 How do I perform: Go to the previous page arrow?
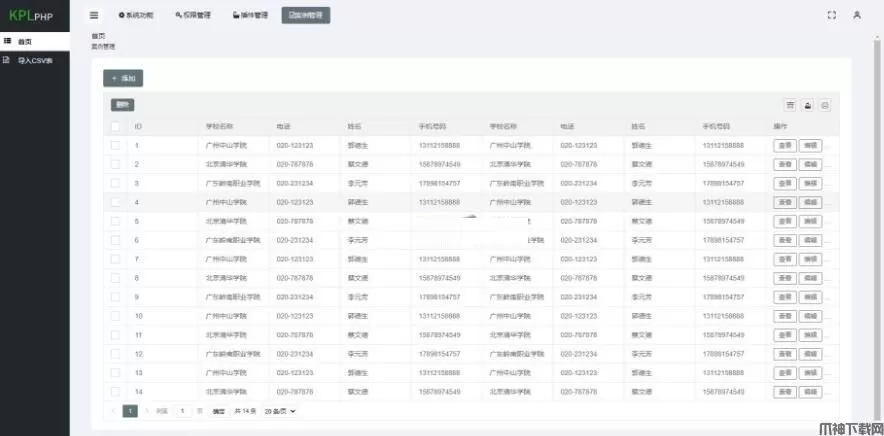point(114,411)
